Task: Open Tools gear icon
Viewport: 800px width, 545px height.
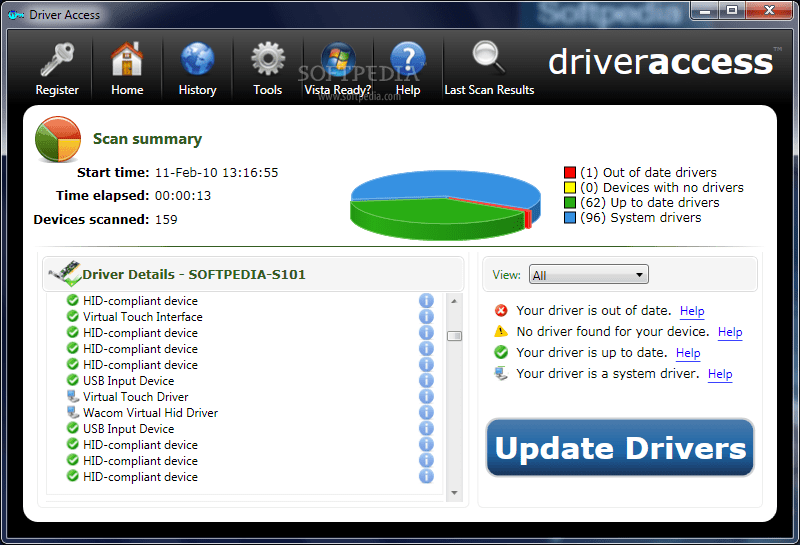Action: [x=268, y=59]
